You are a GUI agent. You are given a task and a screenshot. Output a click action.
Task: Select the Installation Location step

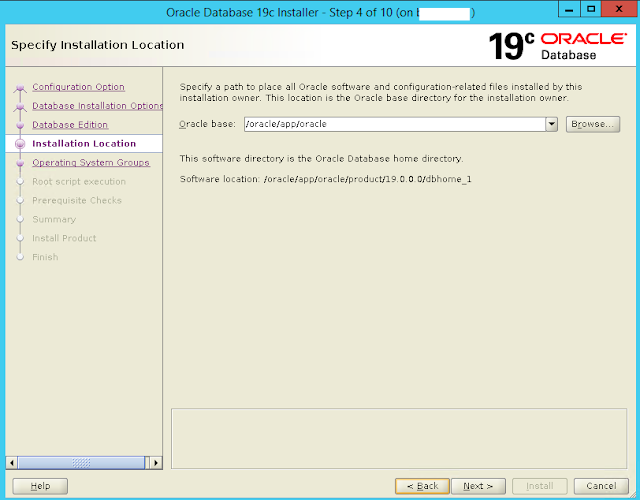pyautogui.click(x=84, y=144)
